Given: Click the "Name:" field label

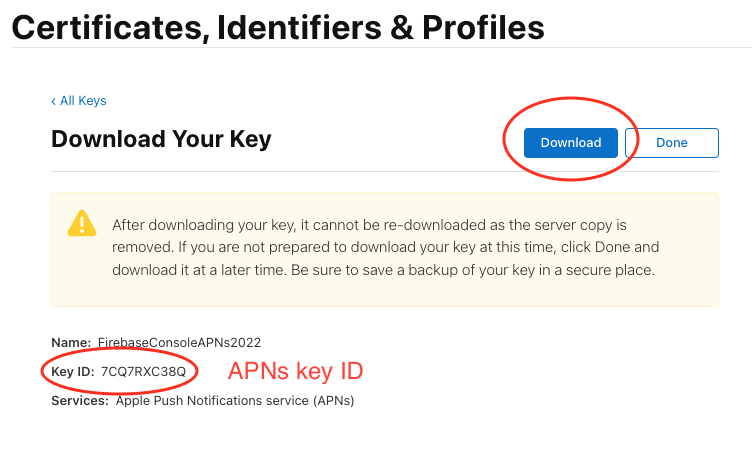Looking at the screenshot, I should coord(70,343).
